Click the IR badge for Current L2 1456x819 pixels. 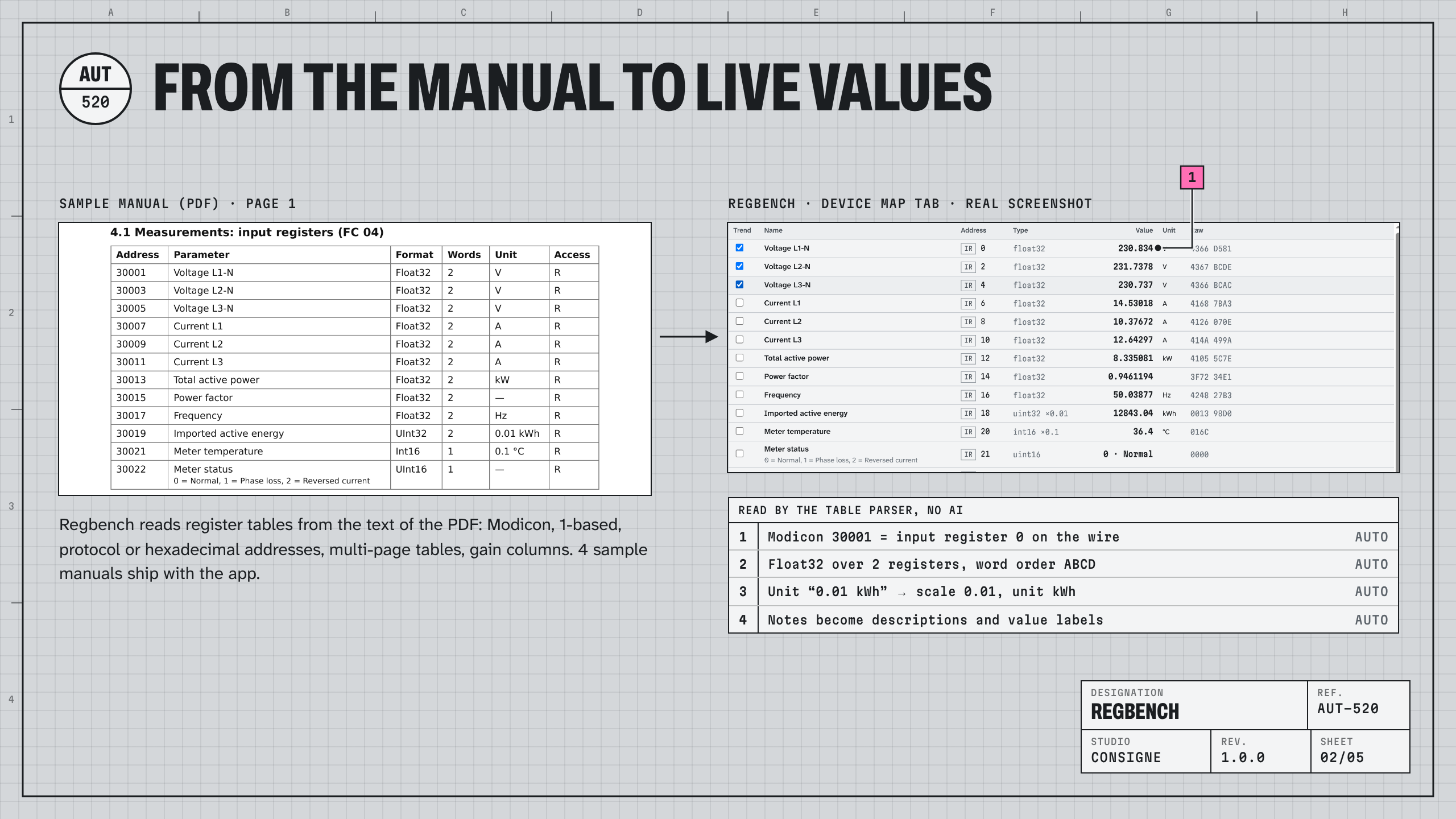(x=968, y=322)
